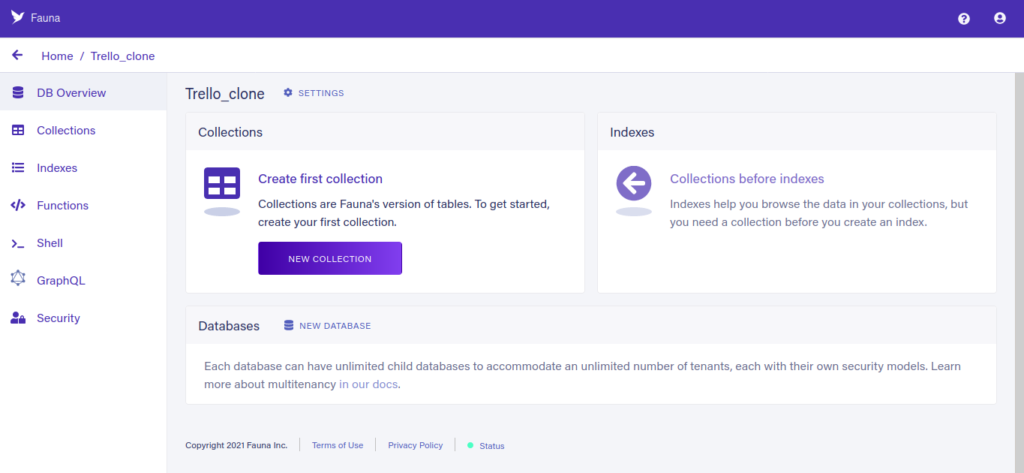This screenshot has height=473, width=1024.
Task: Open Shell in the sidebar
Action: (x=83, y=243)
